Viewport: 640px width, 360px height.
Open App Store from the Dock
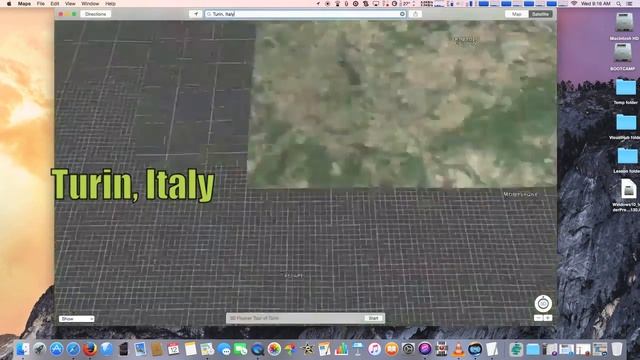point(56,349)
